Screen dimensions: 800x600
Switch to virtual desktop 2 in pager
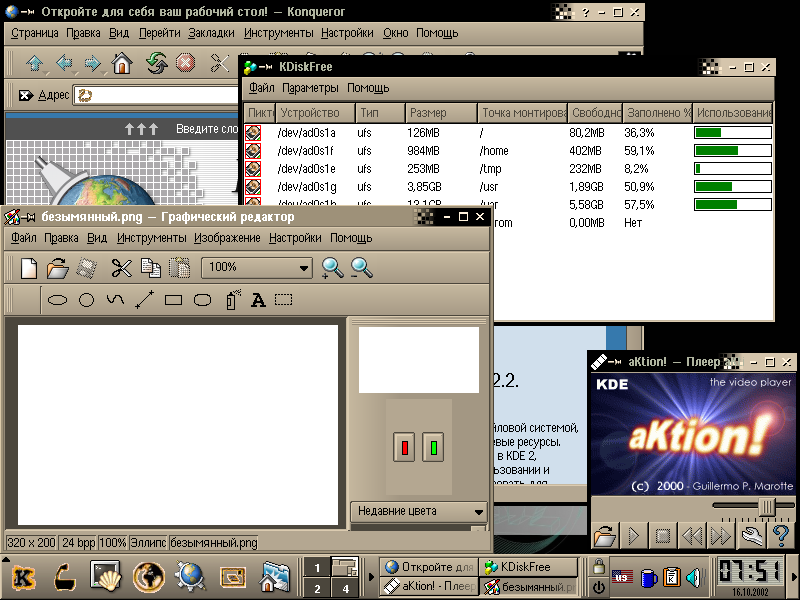coord(317,588)
